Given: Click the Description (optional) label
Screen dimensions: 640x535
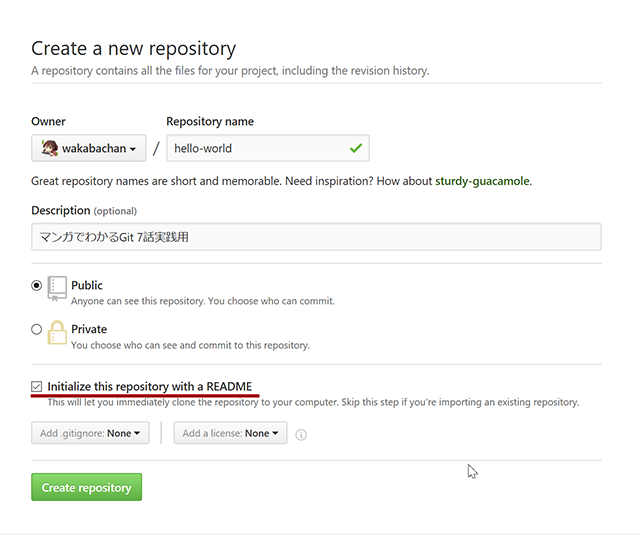Looking at the screenshot, I should point(84,211).
